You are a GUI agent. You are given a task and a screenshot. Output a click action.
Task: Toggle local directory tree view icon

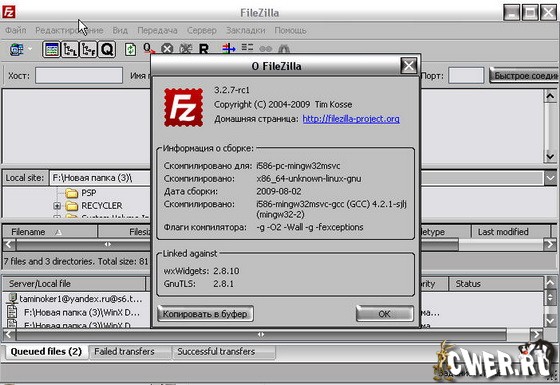70,49
